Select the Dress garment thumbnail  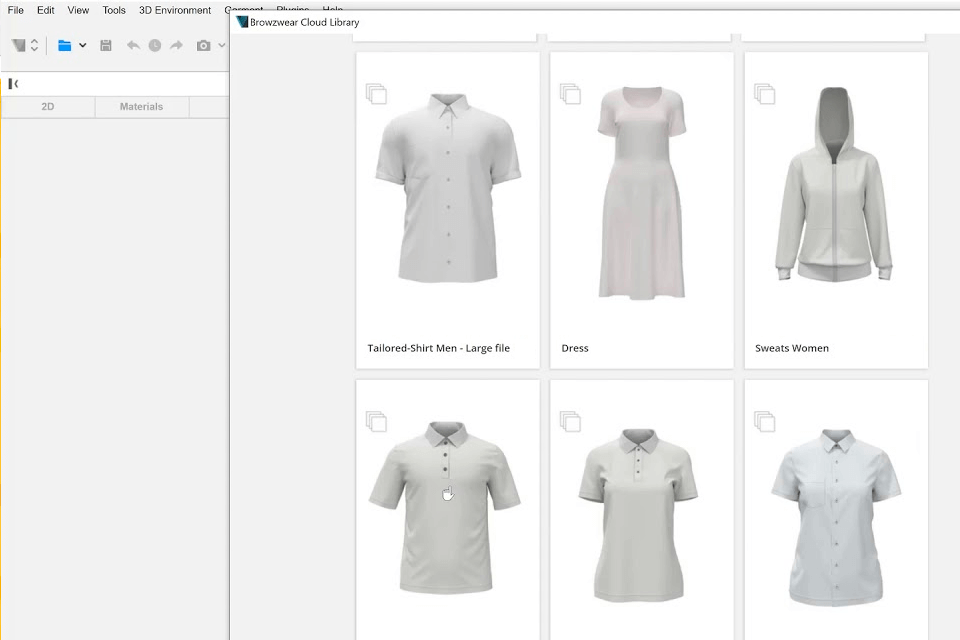pos(642,193)
